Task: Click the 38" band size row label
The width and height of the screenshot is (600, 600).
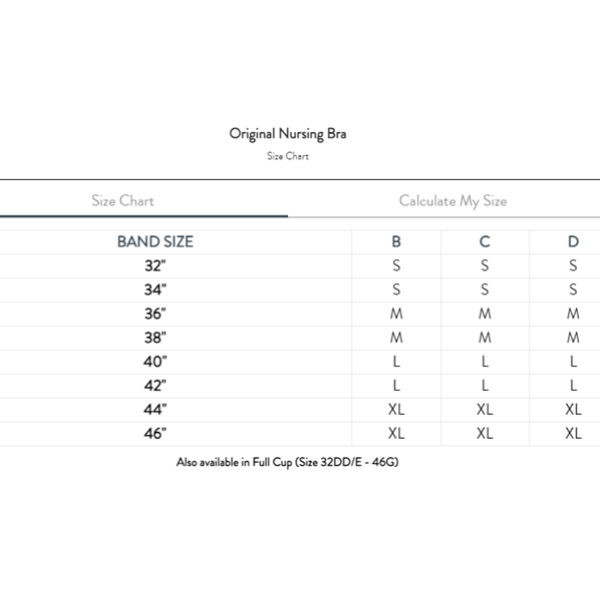Action: (x=155, y=338)
